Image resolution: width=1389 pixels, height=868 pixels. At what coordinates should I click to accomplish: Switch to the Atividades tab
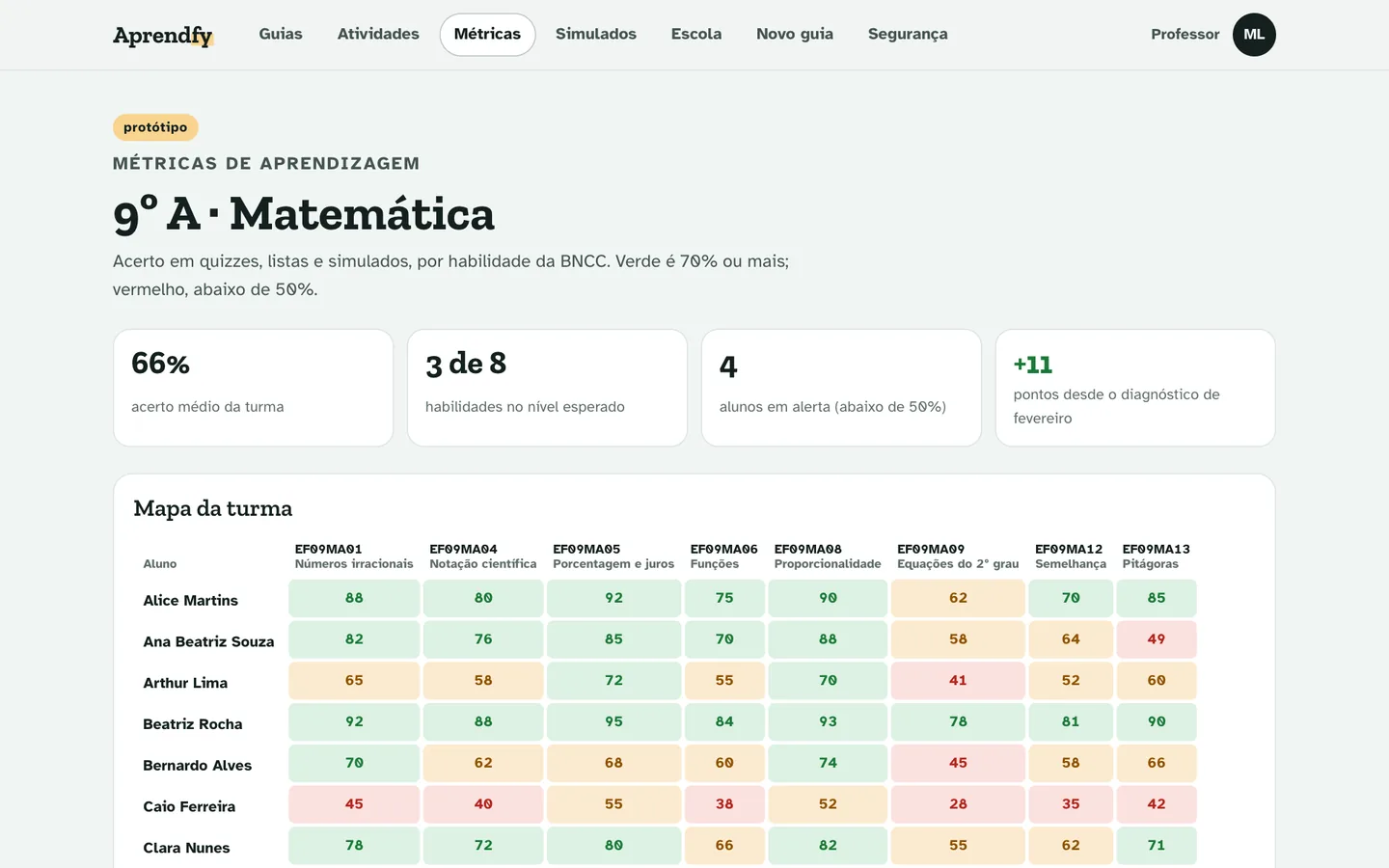378,35
